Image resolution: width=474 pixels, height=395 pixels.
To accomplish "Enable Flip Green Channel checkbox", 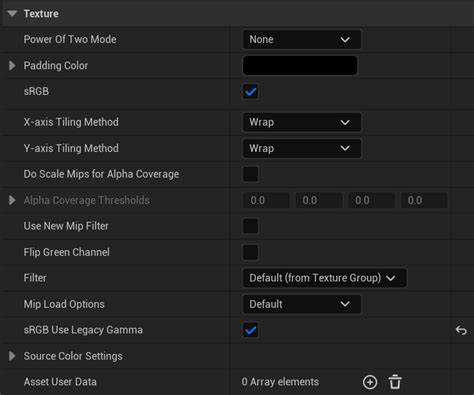I will pyautogui.click(x=250, y=252).
